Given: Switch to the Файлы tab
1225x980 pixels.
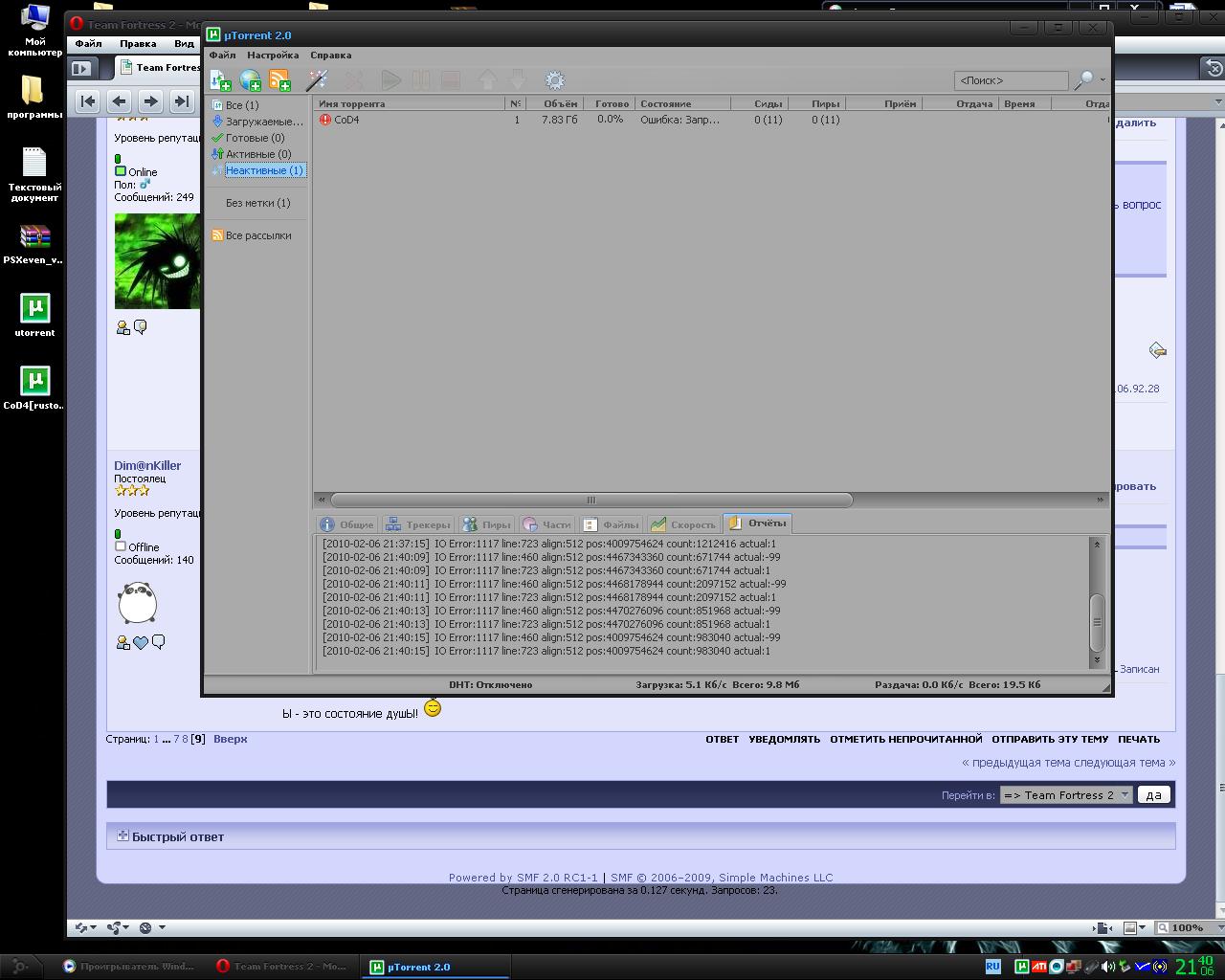Looking at the screenshot, I should coord(611,524).
